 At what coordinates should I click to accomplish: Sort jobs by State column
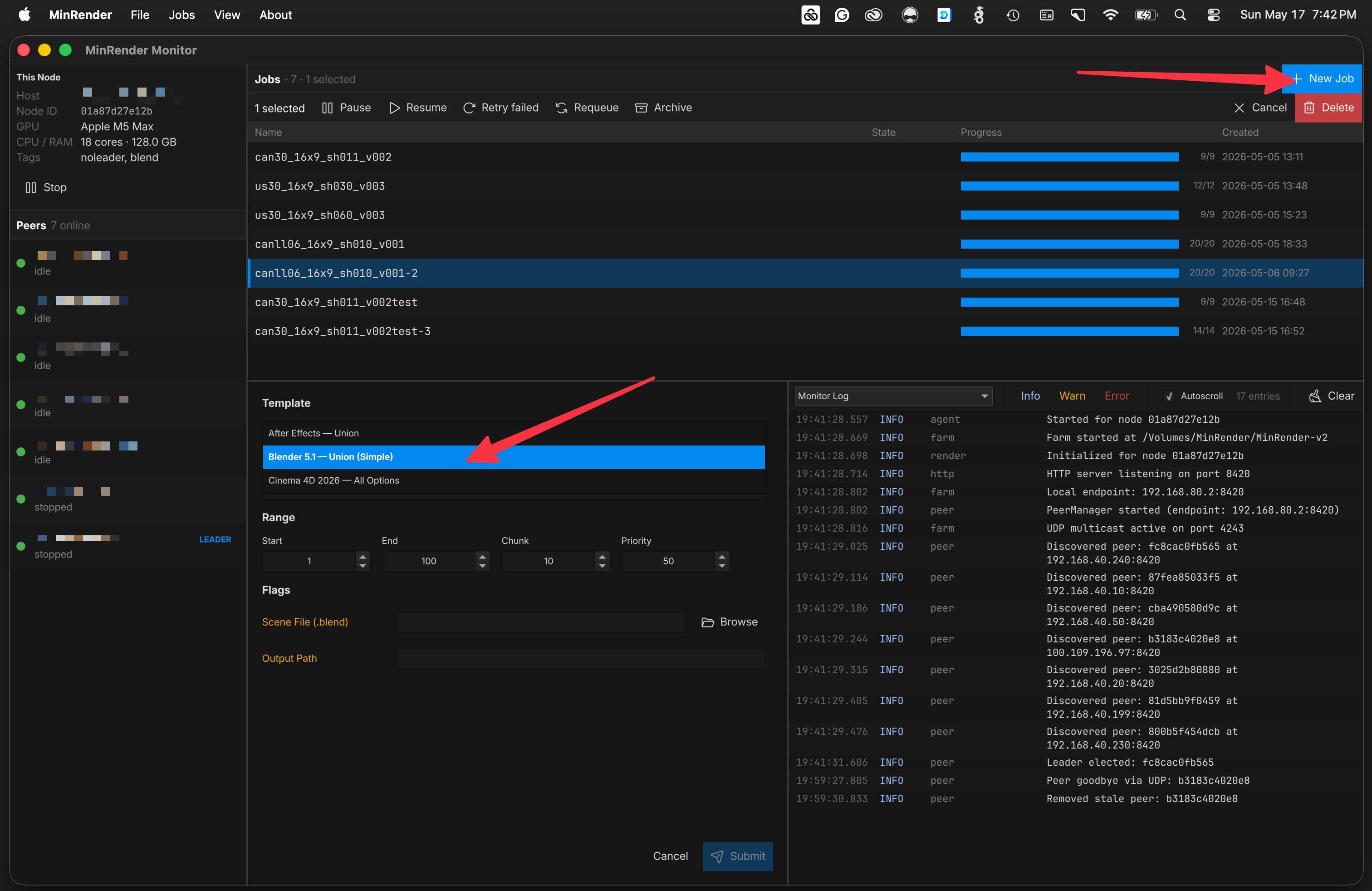[x=883, y=132]
